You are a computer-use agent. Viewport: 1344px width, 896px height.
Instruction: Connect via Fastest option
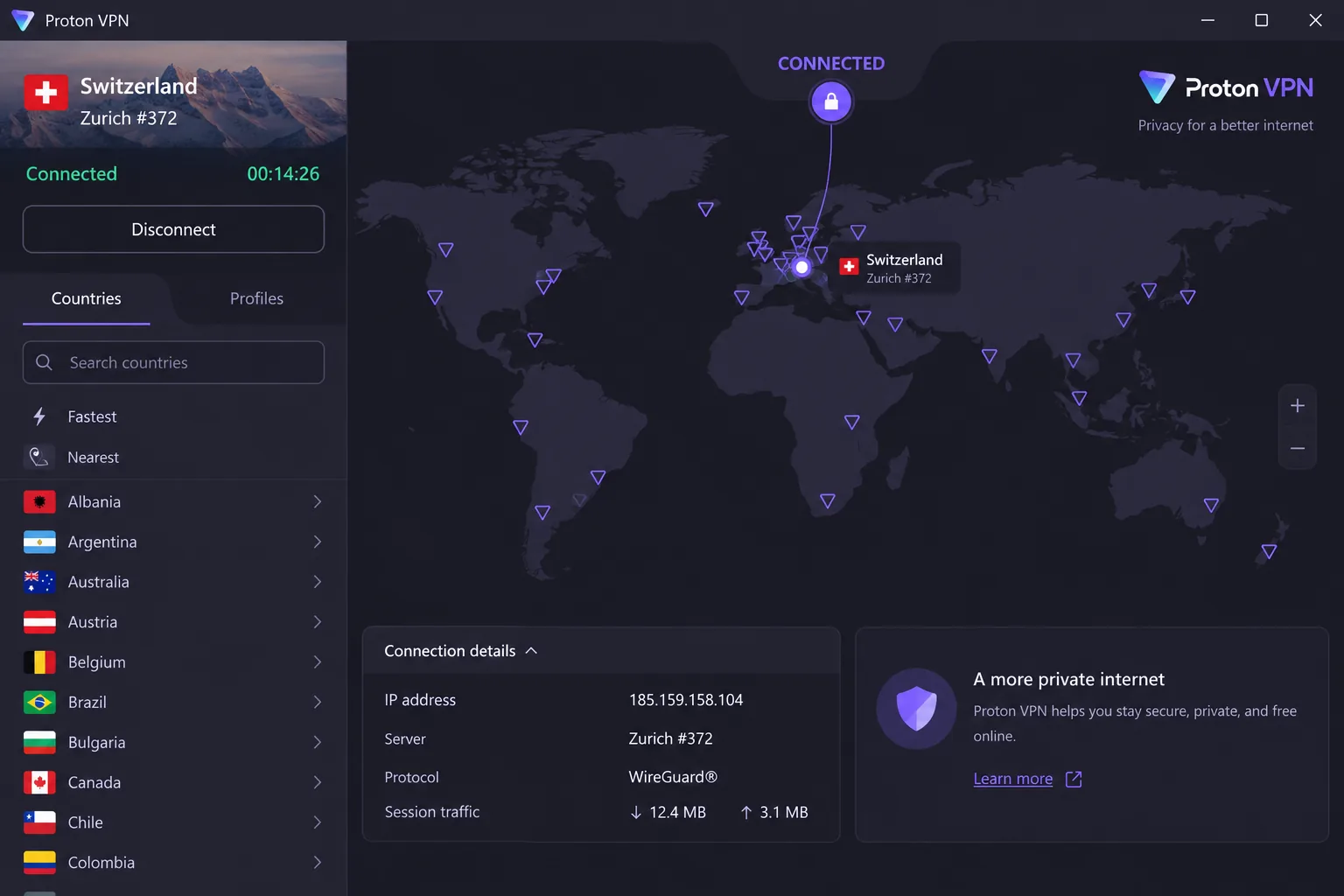(x=173, y=416)
